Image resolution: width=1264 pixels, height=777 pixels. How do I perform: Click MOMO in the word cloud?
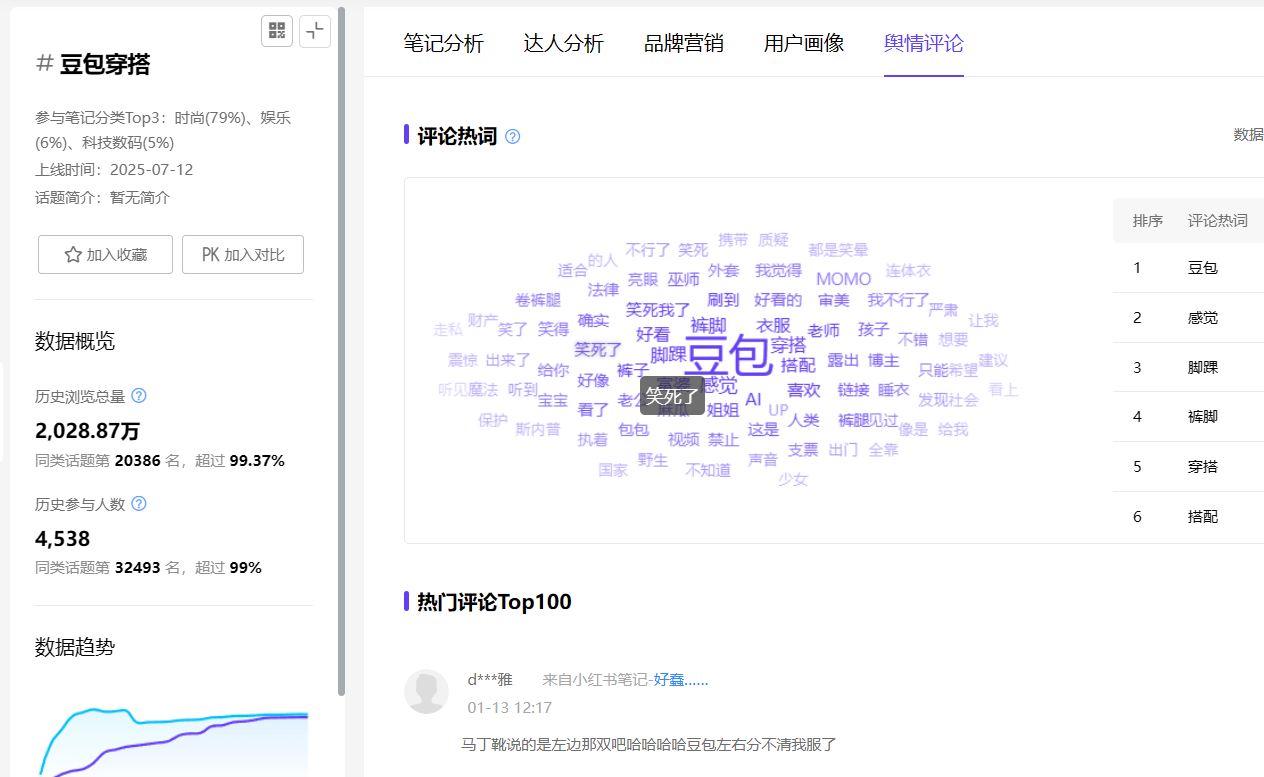(843, 279)
